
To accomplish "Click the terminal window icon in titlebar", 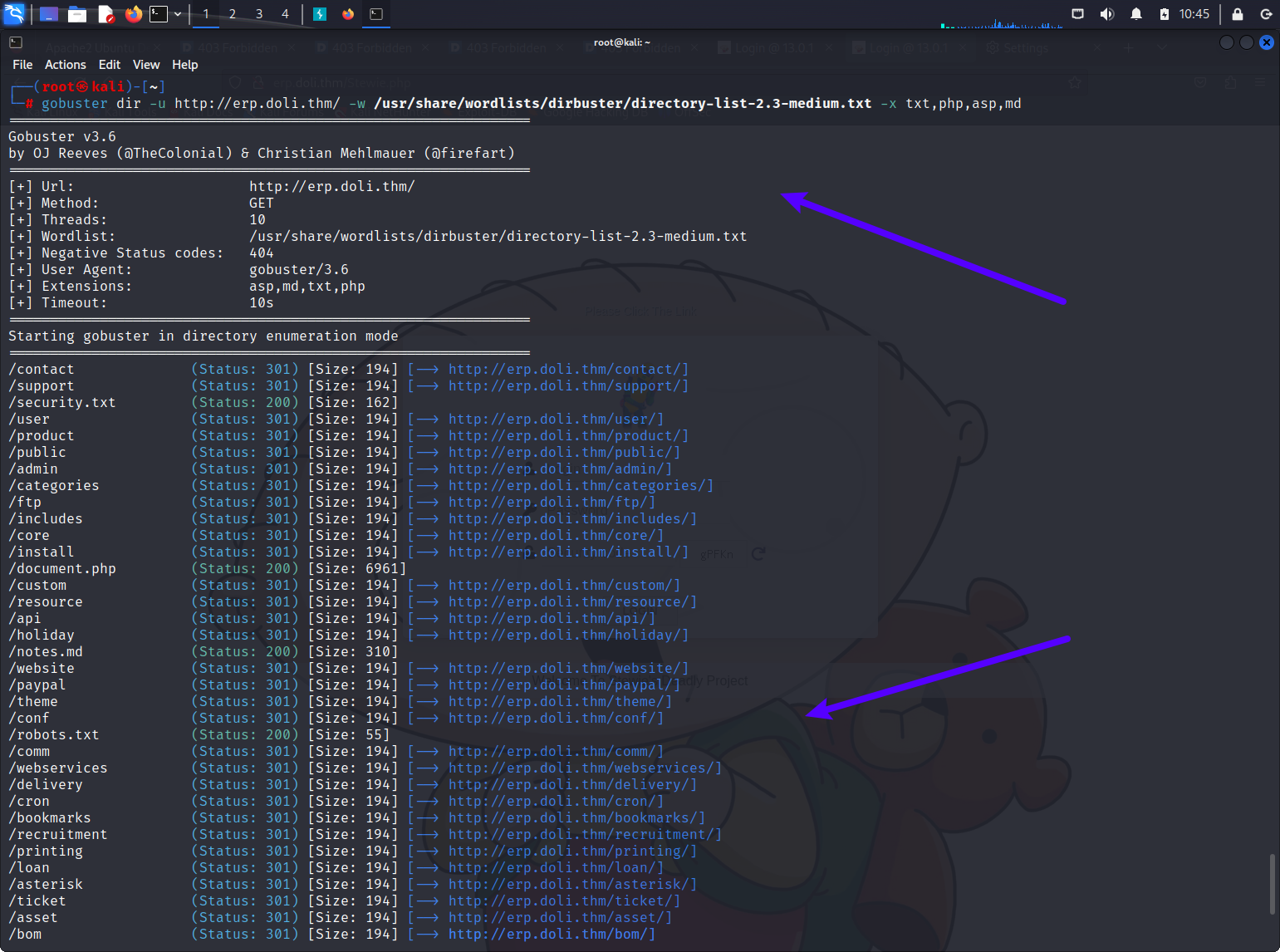I will [16, 42].
